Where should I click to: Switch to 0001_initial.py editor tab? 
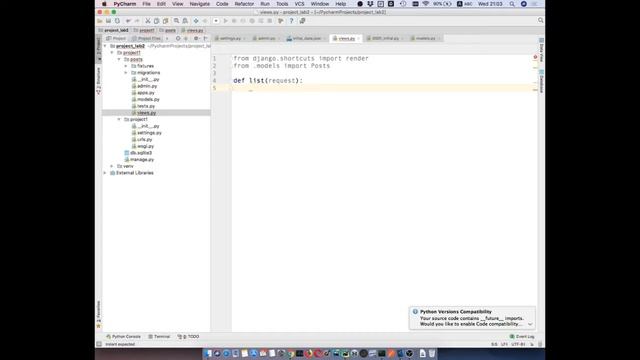385,38
